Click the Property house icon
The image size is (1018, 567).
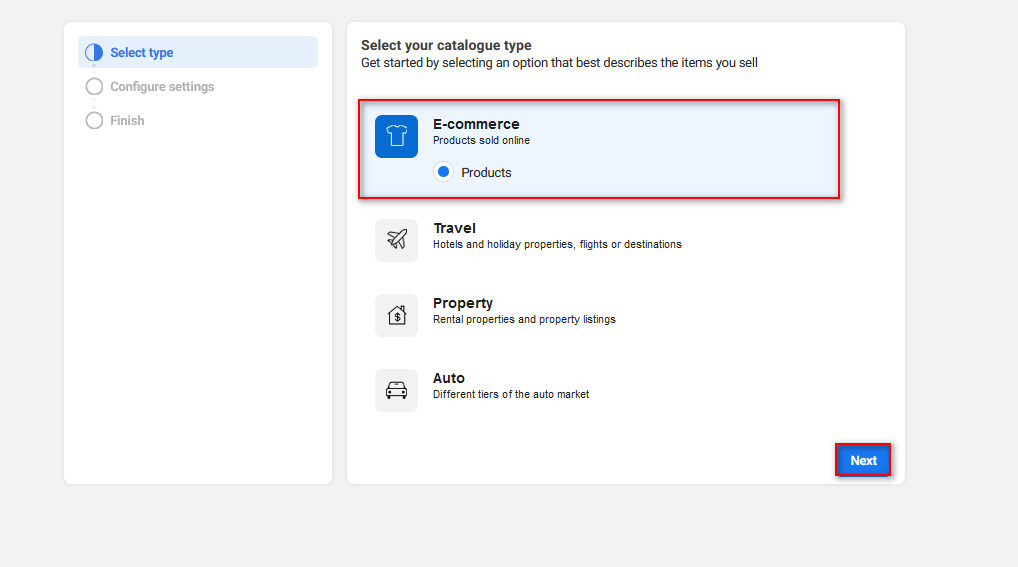coord(396,315)
